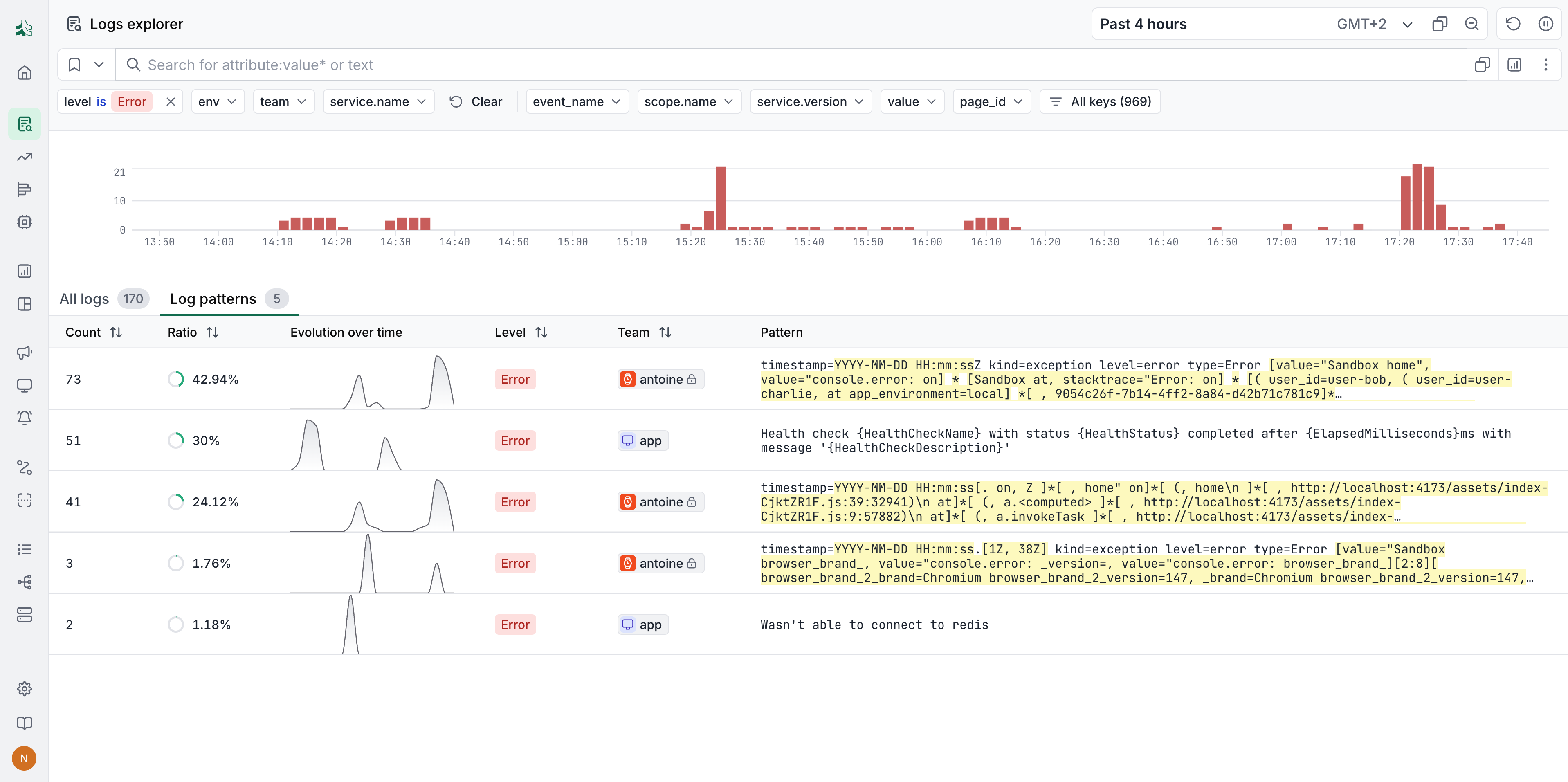Viewport: 1568px width, 782px height.
Task: Open the server stack sidebar icon
Action: pos(25,615)
